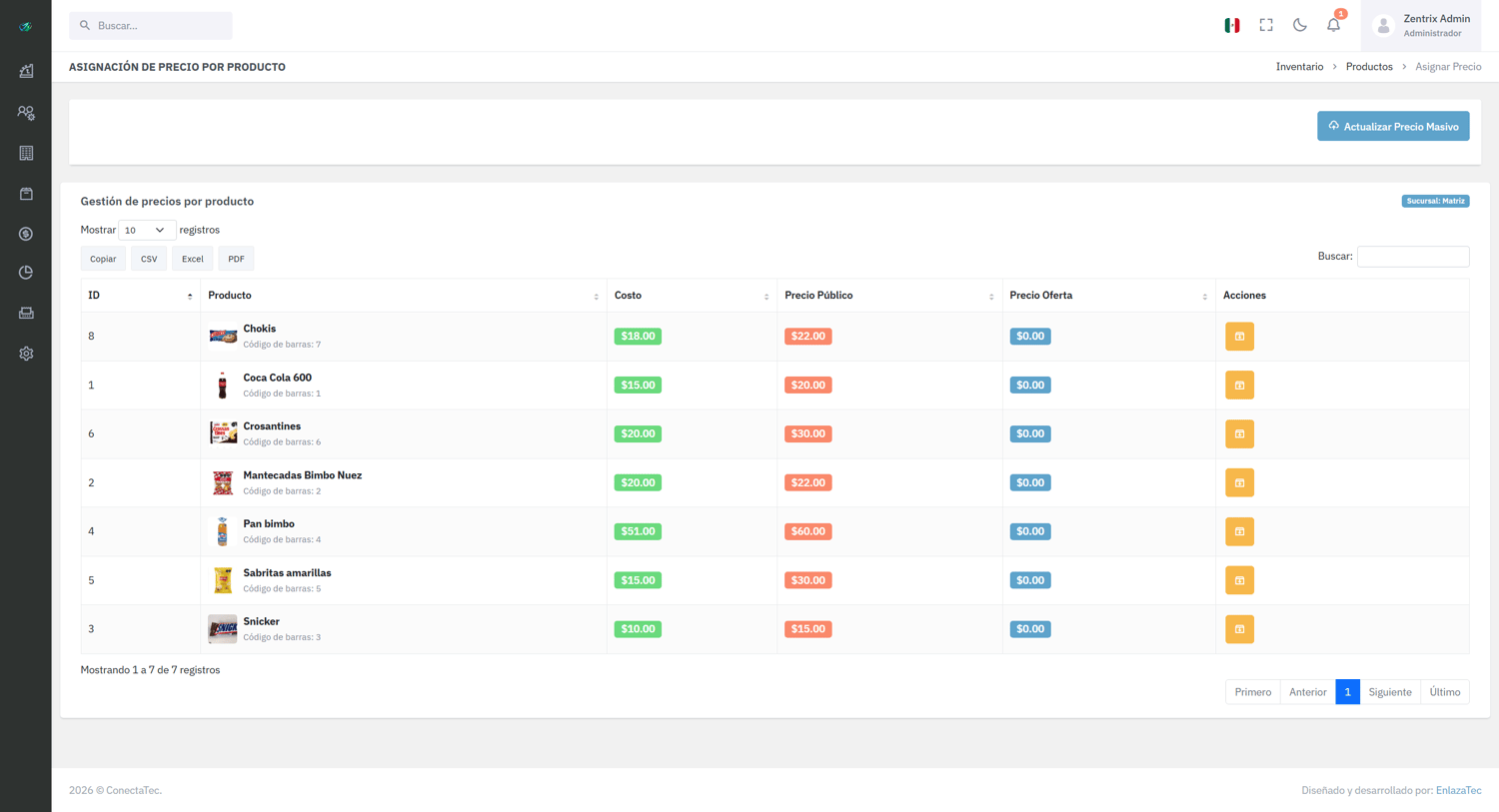
Task: Click the Copiar export button
Action: (103, 259)
